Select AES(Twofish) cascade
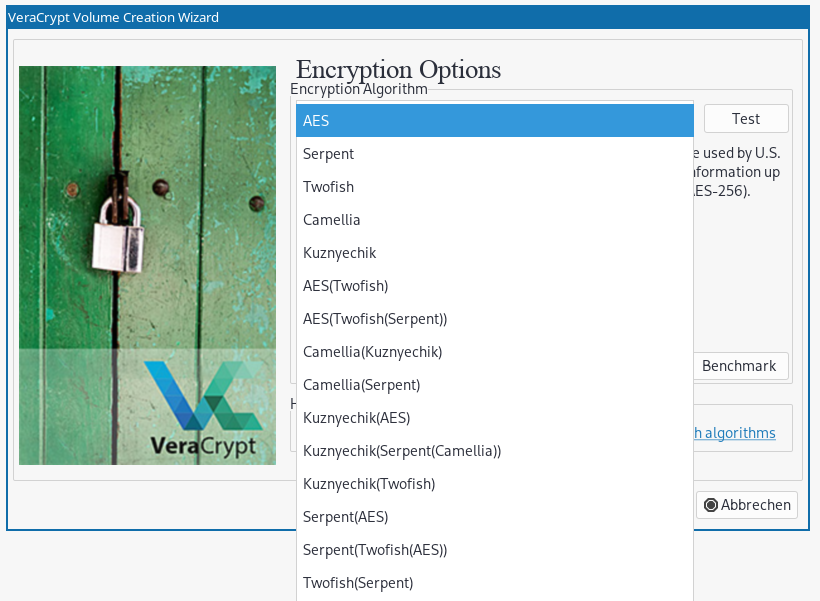The image size is (820, 601). click(x=495, y=286)
